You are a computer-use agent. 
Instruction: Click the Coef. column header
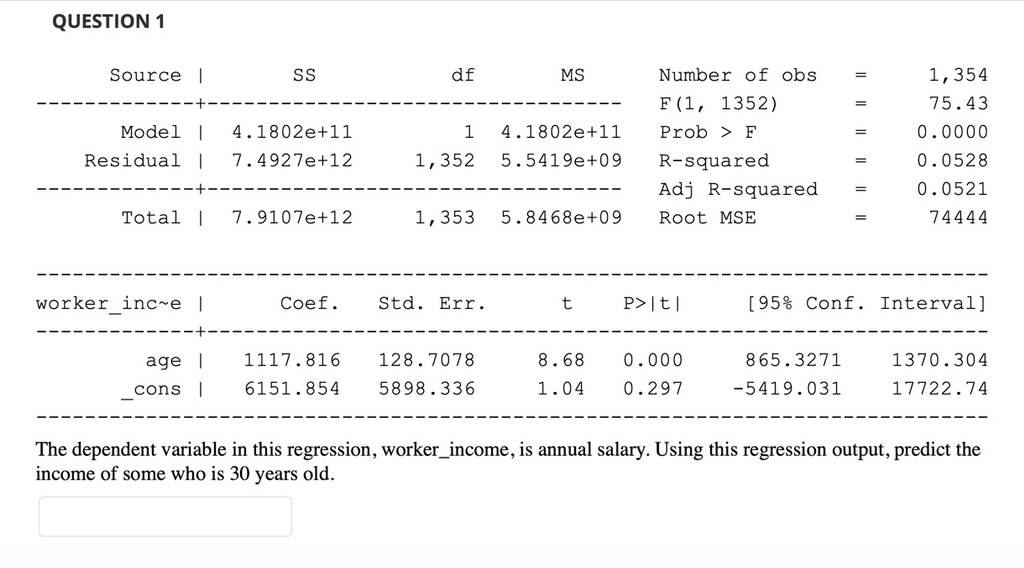point(310,303)
